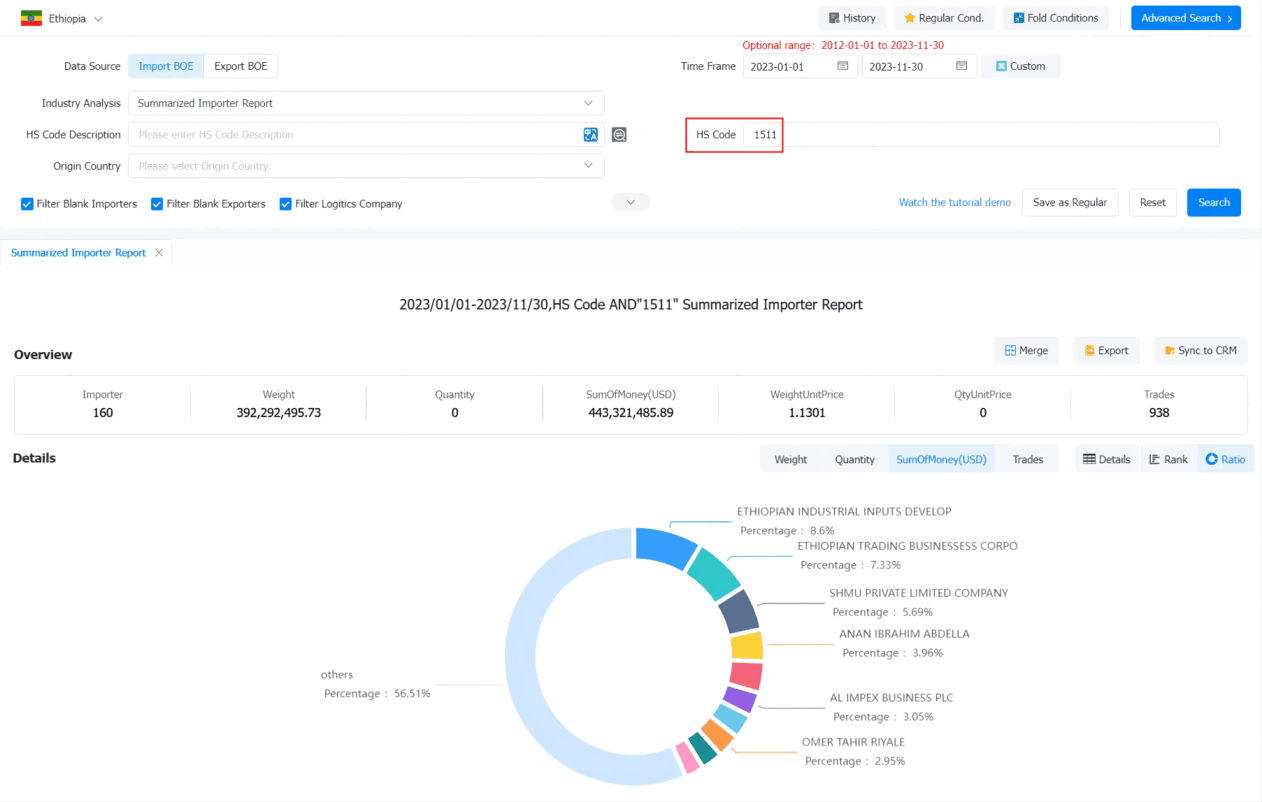
Task: Expand more filter conditions chevron
Action: click(631, 202)
